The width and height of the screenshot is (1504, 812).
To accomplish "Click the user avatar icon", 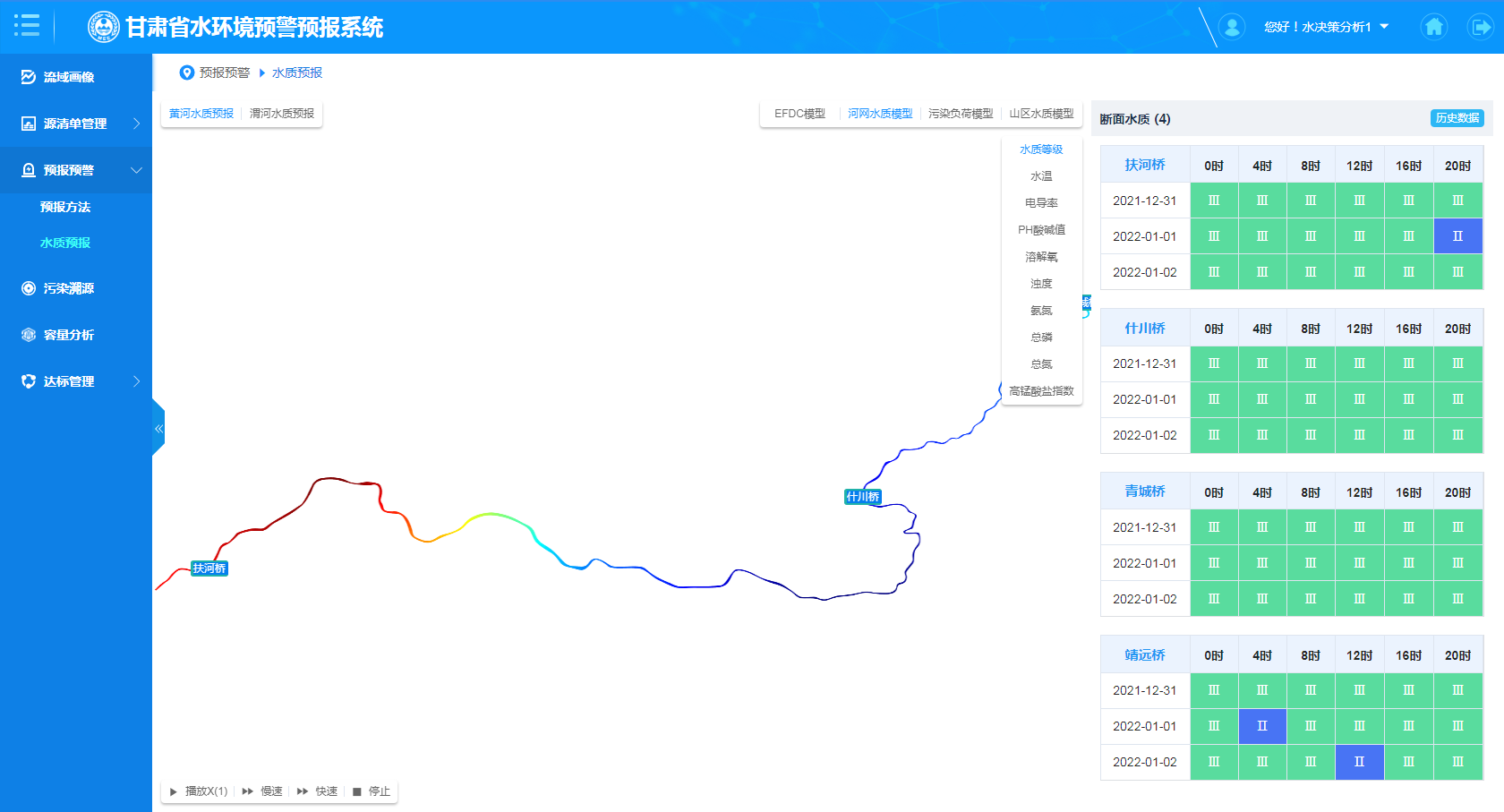I will coord(1232,27).
